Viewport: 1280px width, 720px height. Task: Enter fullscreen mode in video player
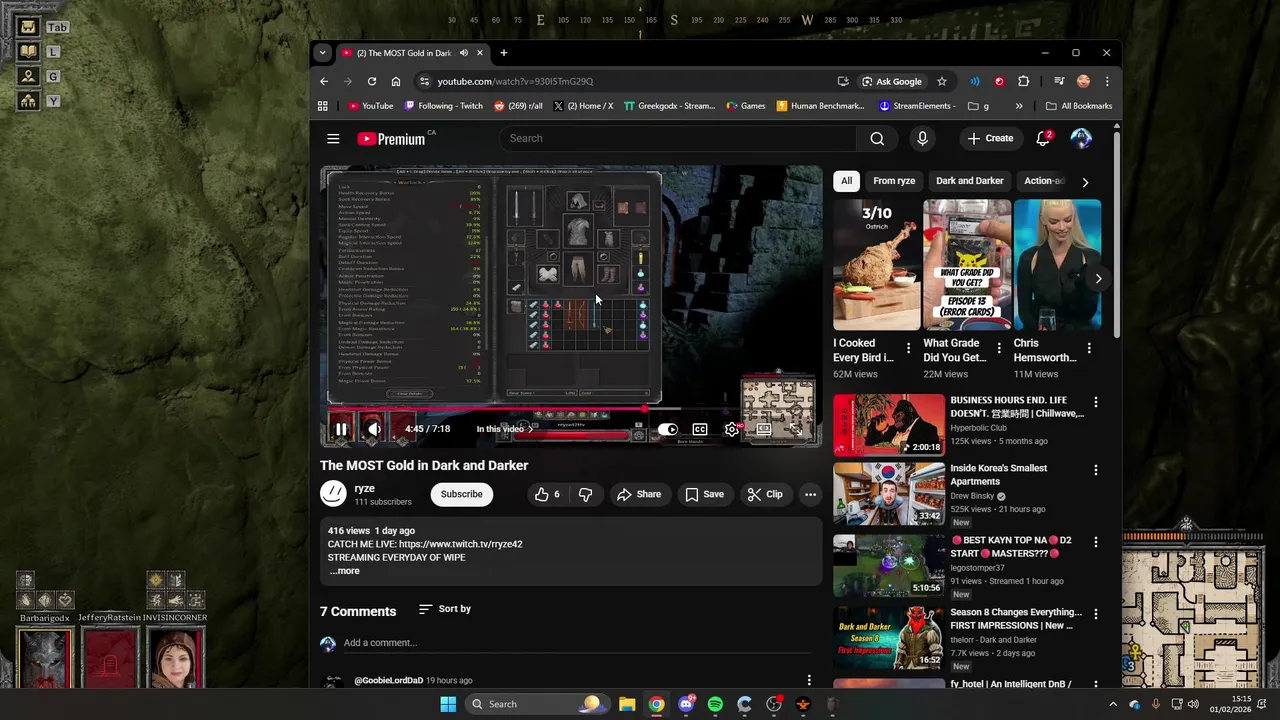point(796,429)
